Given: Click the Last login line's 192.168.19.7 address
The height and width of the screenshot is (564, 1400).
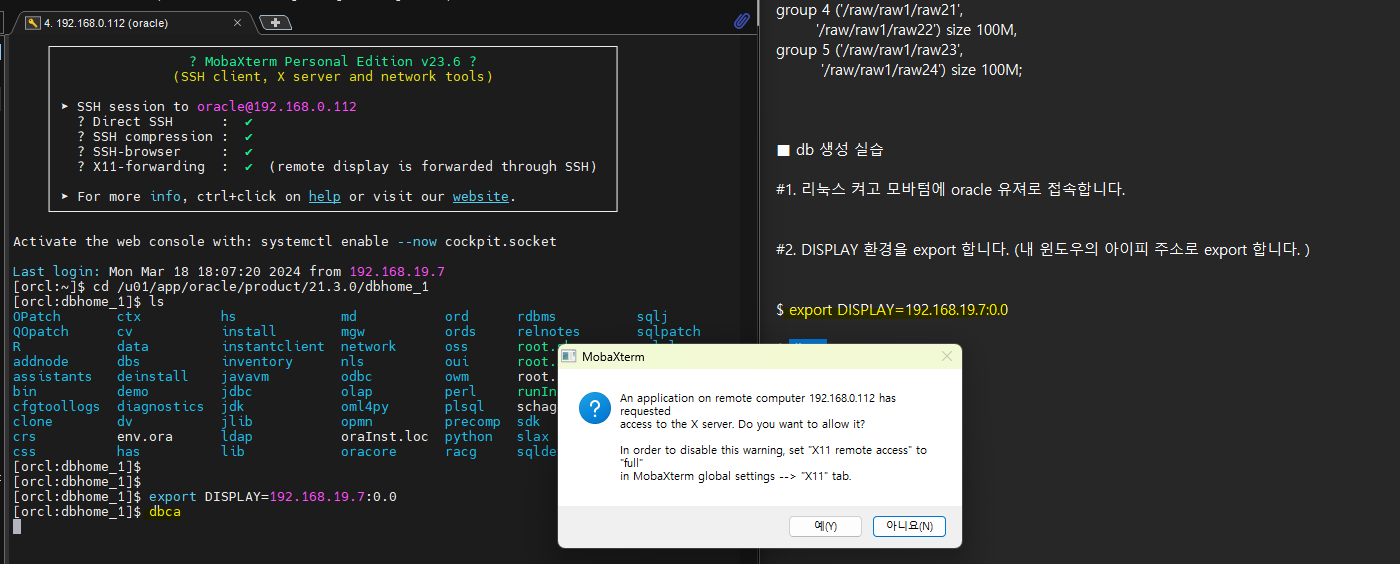Looking at the screenshot, I should pos(397,272).
